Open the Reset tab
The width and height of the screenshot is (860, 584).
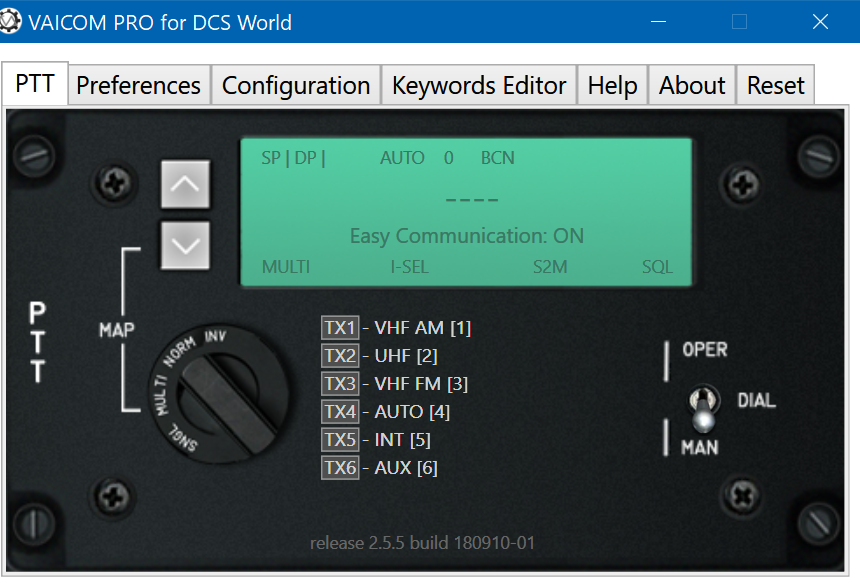(776, 86)
